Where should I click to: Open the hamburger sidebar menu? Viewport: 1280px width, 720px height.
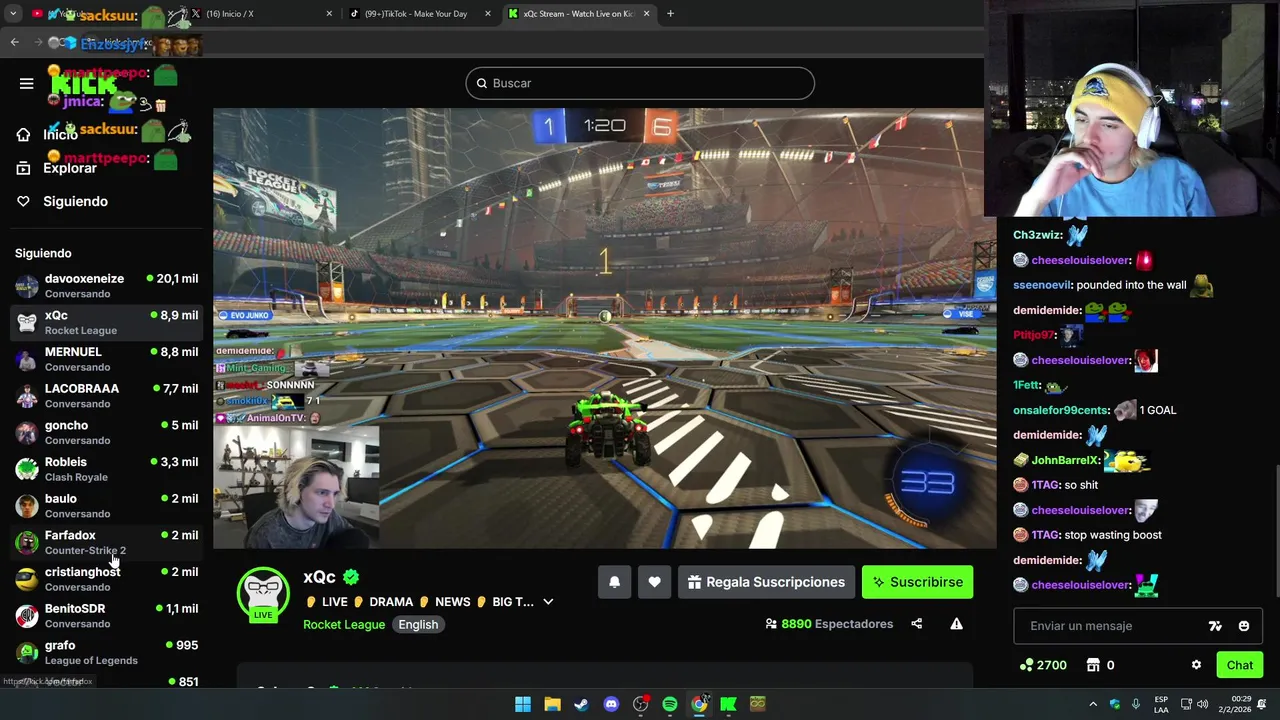click(26, 83)
